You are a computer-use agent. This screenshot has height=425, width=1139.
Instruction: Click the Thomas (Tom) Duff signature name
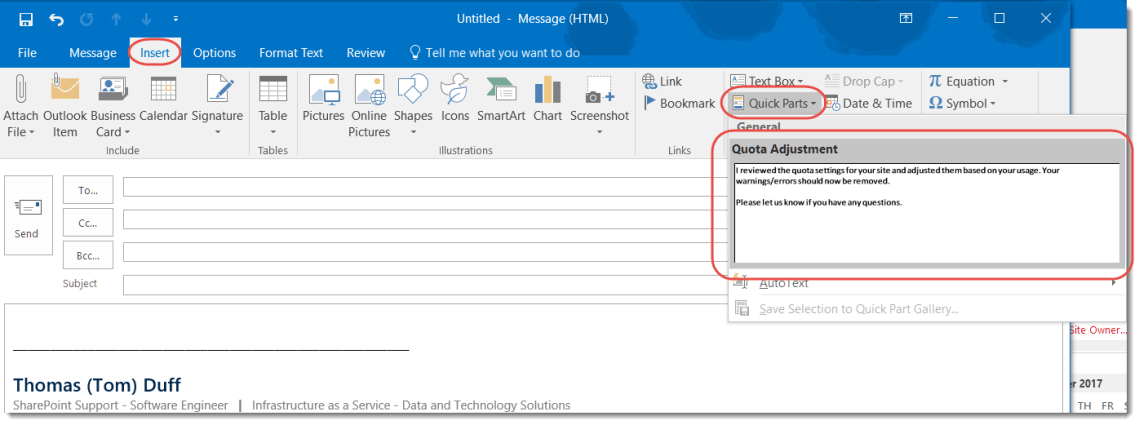click(97, 384)
